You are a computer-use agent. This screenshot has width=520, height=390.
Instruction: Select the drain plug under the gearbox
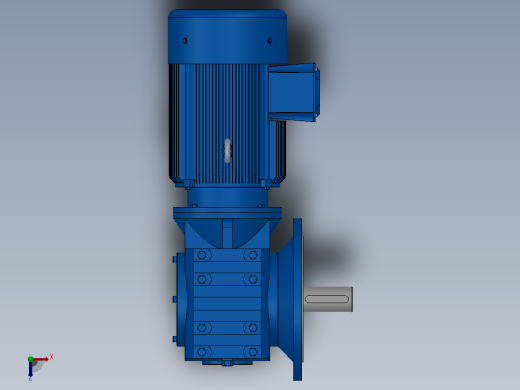(227, 362)
